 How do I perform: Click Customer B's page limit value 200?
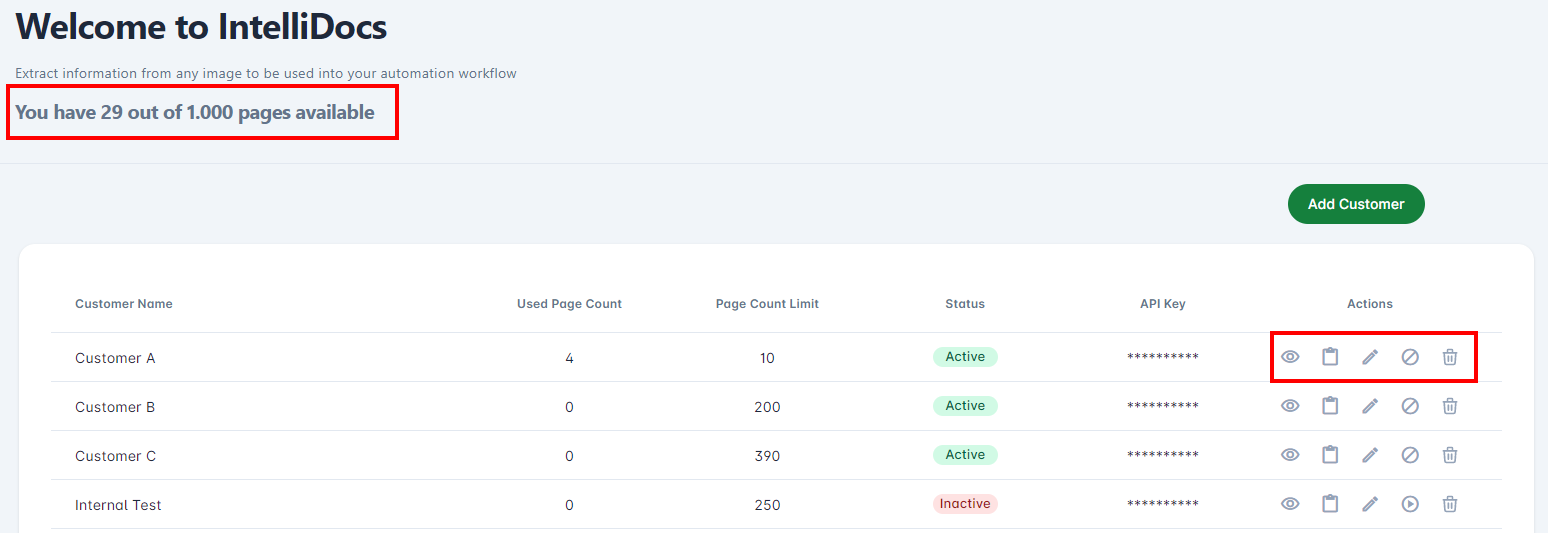click(x=767, y=407)
